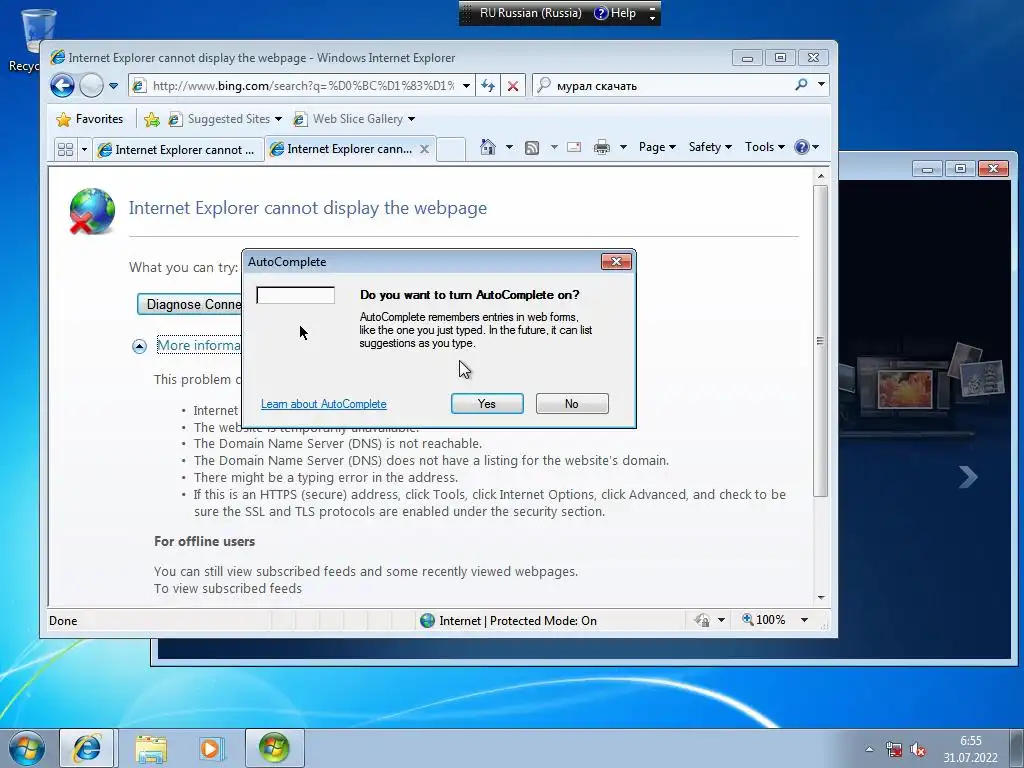Open Windows Explorer folder in taskbar
This screenshot has height=768, width=1024.
[151, 748]
